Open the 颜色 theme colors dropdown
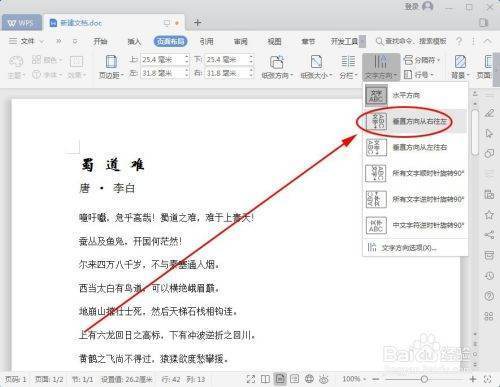The height and width of the screenshot is (387, 500). click(x=47, y=60)
